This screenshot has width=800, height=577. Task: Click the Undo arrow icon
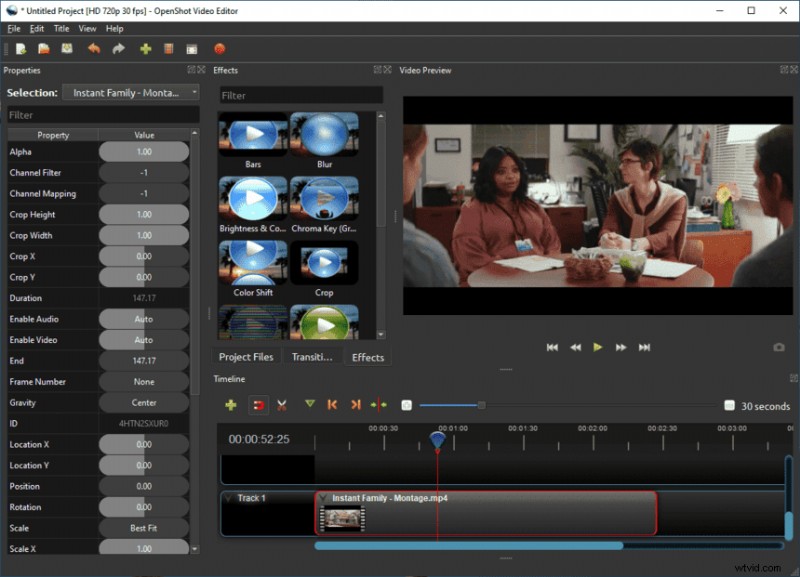(x=94, y=48)
